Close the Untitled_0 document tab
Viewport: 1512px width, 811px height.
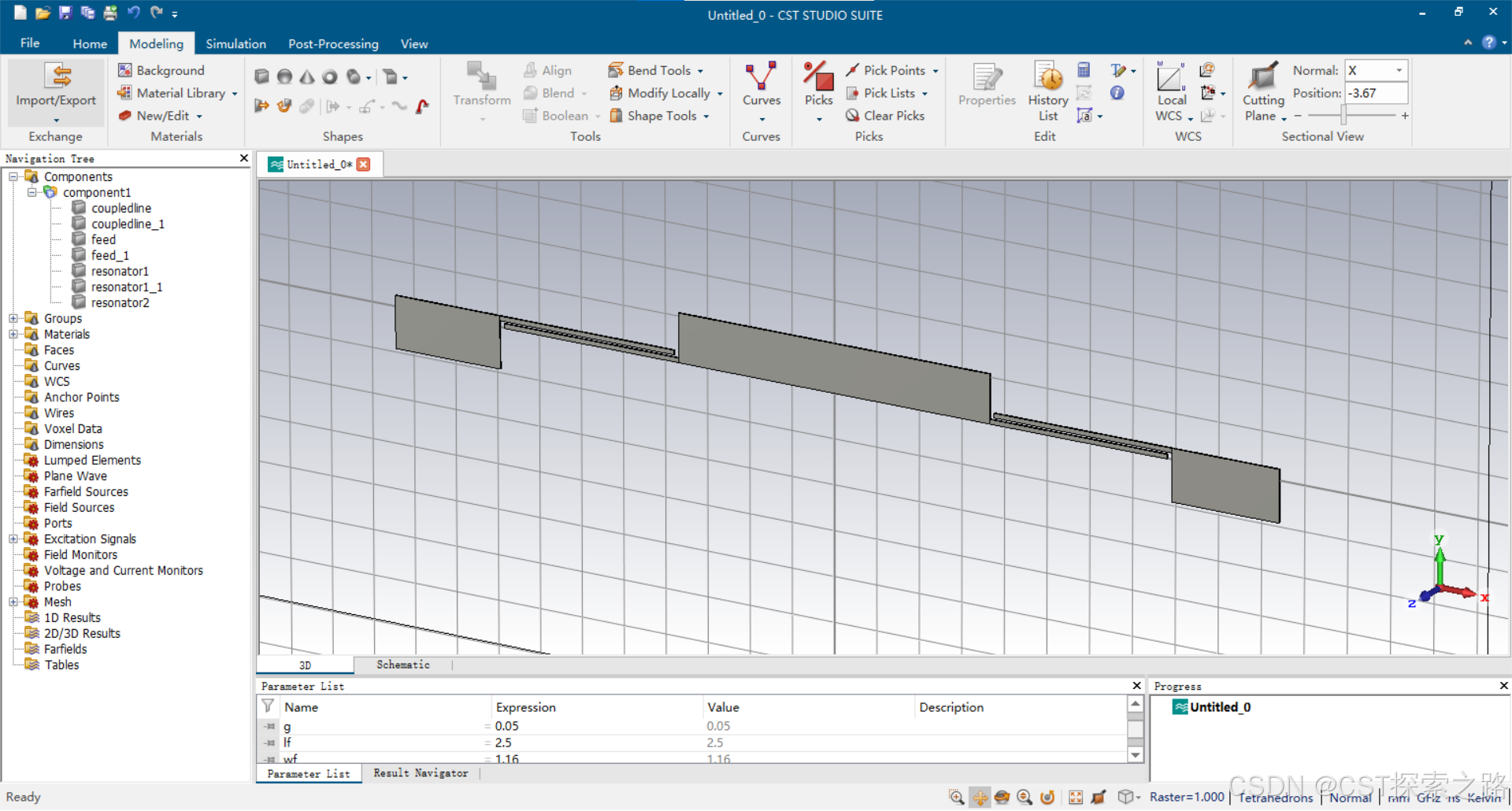tap(363, 164)
